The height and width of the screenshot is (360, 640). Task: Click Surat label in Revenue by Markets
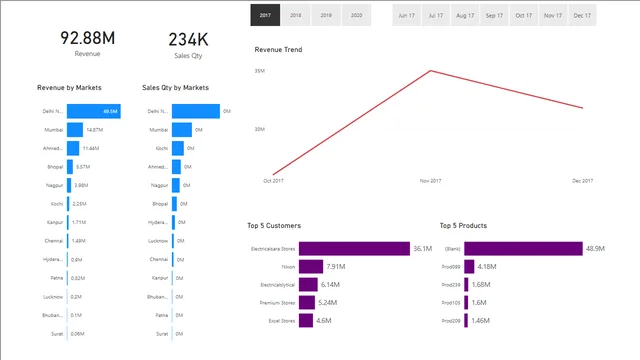(x=57, y=334)
